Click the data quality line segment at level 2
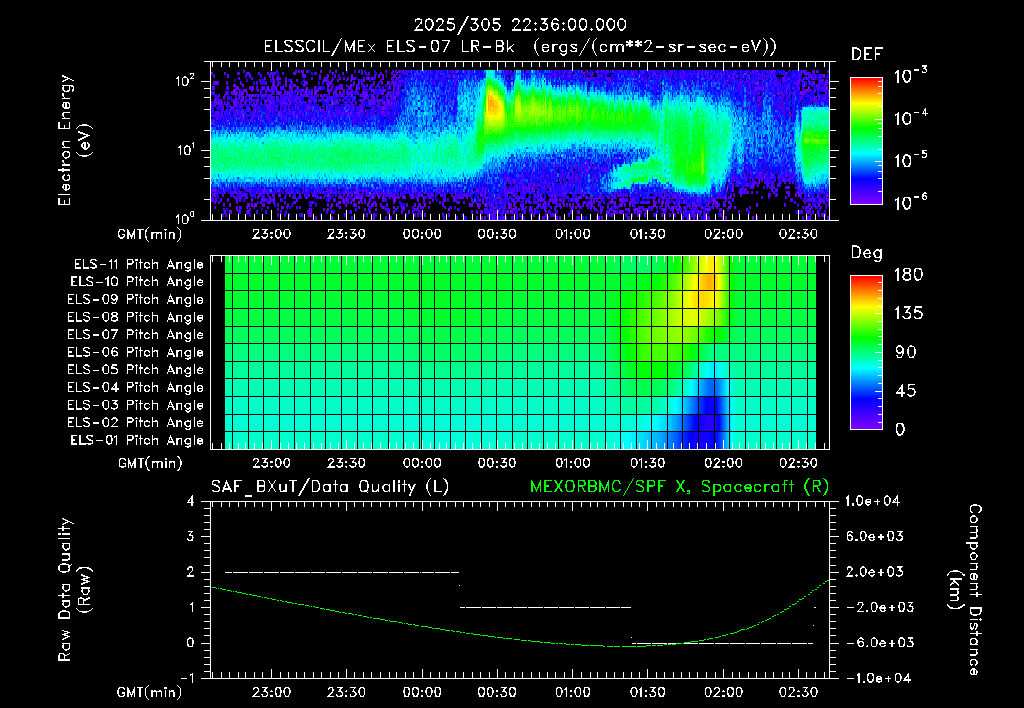This screenshot has height=708, width=1024. 342,572
